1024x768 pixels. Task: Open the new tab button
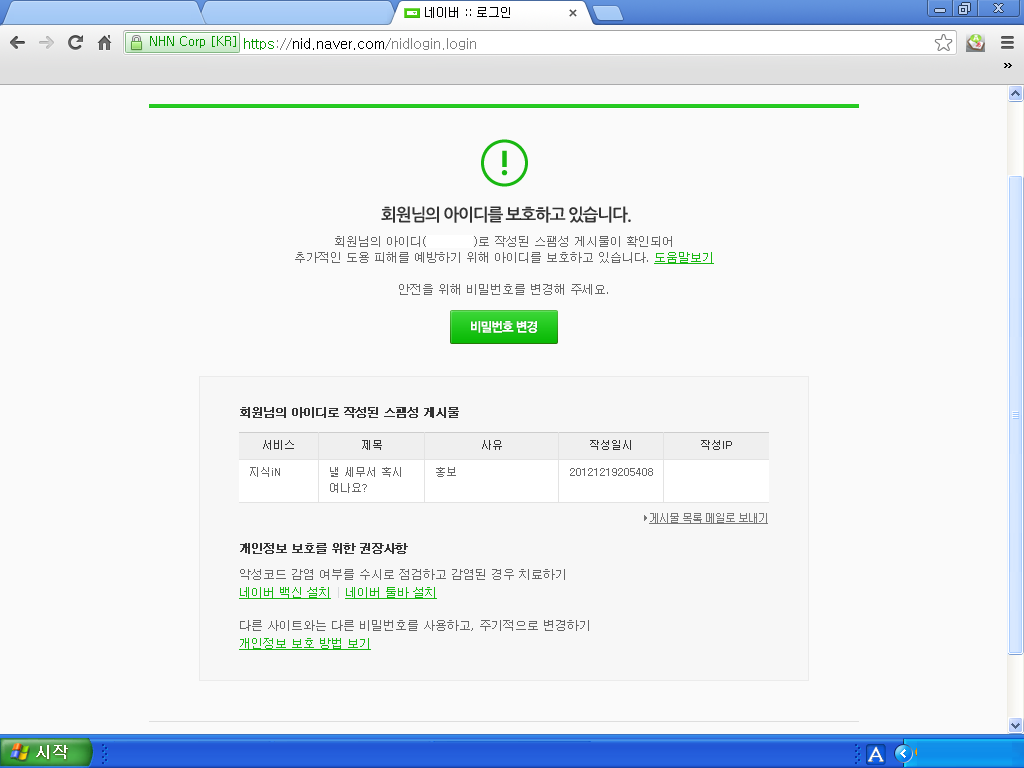tap(607, 13)
